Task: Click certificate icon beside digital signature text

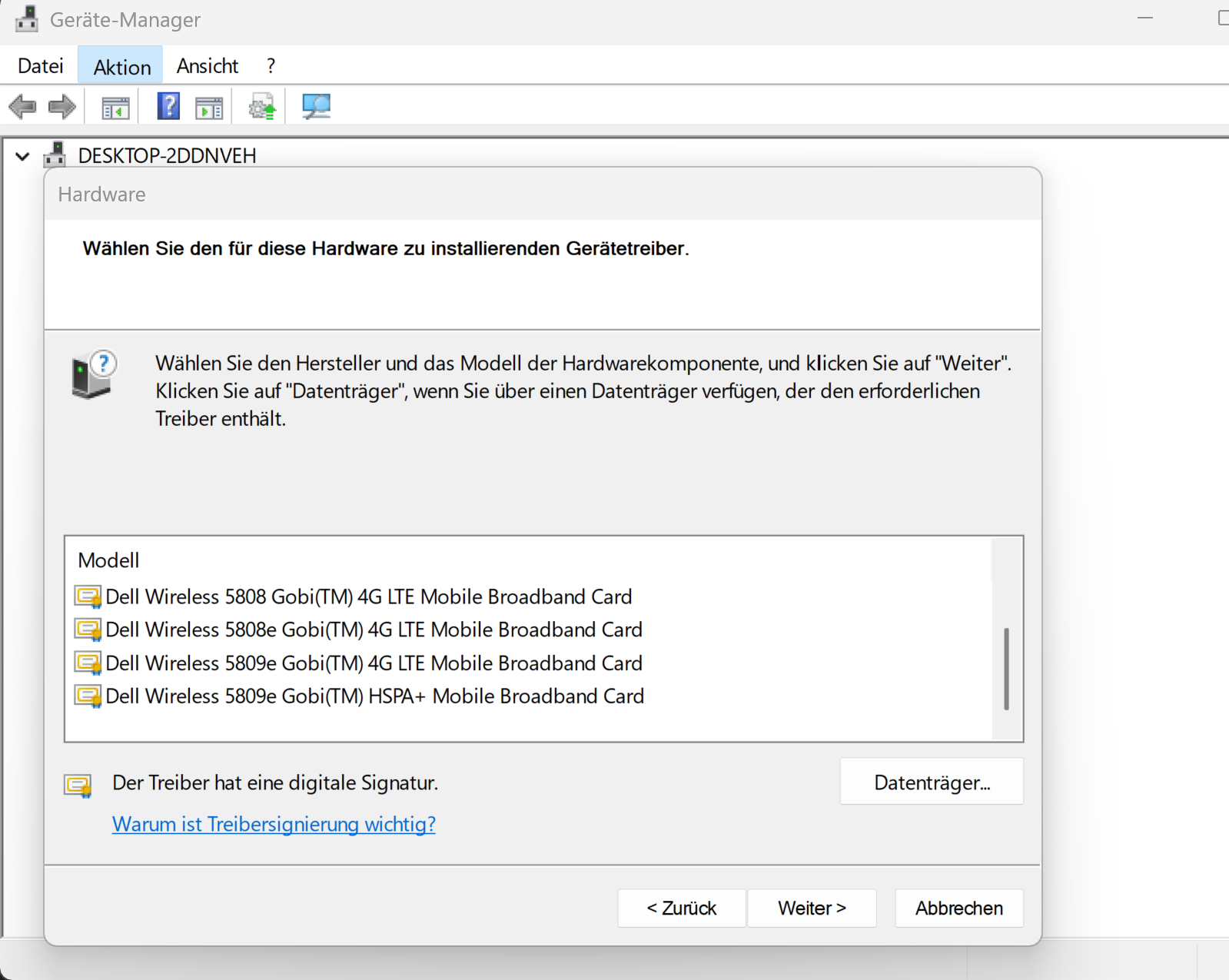Action: [x=78, y=786]
